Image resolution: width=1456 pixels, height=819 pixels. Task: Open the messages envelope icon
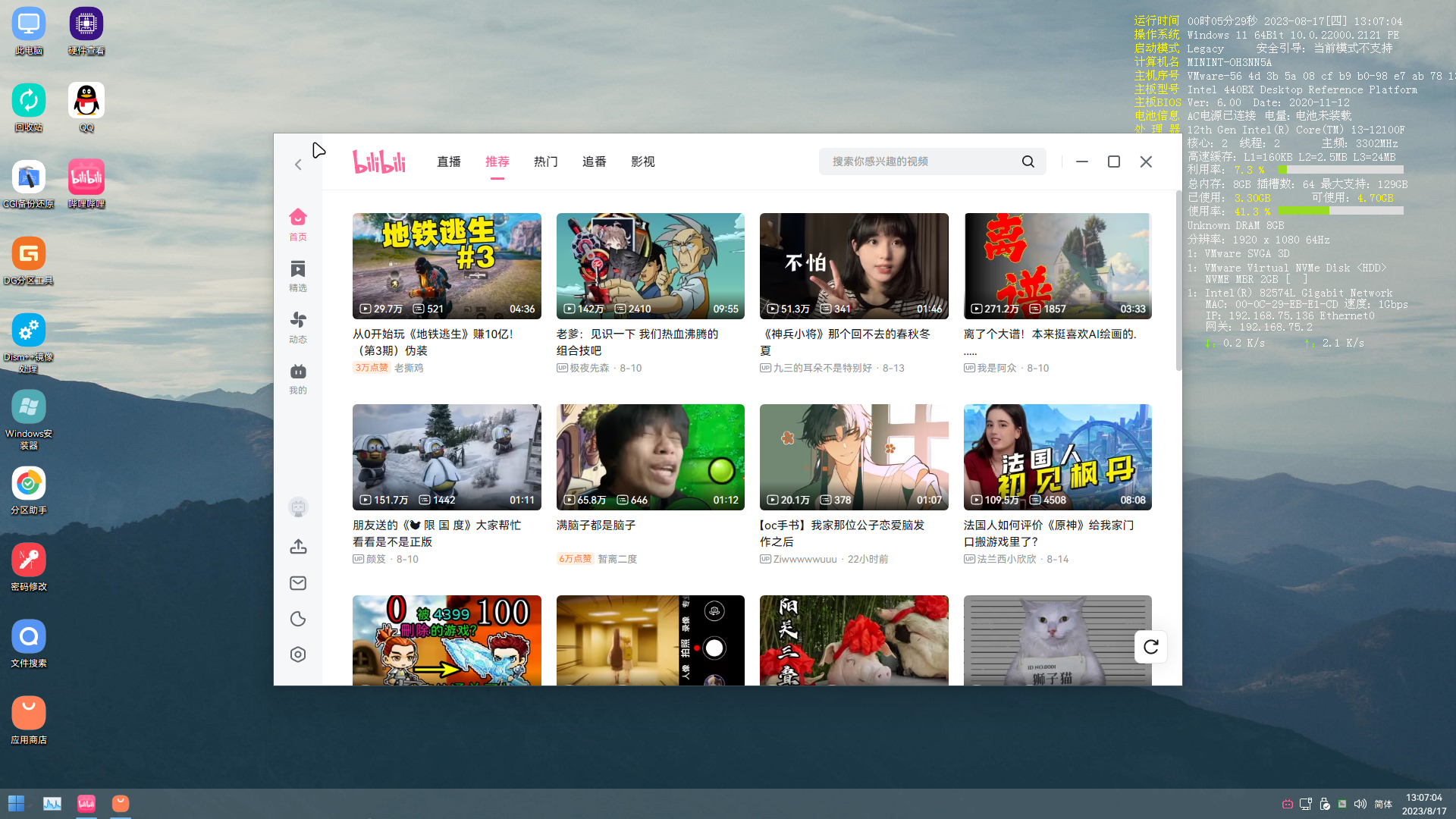pyautogui.click(x=298, y=582)
